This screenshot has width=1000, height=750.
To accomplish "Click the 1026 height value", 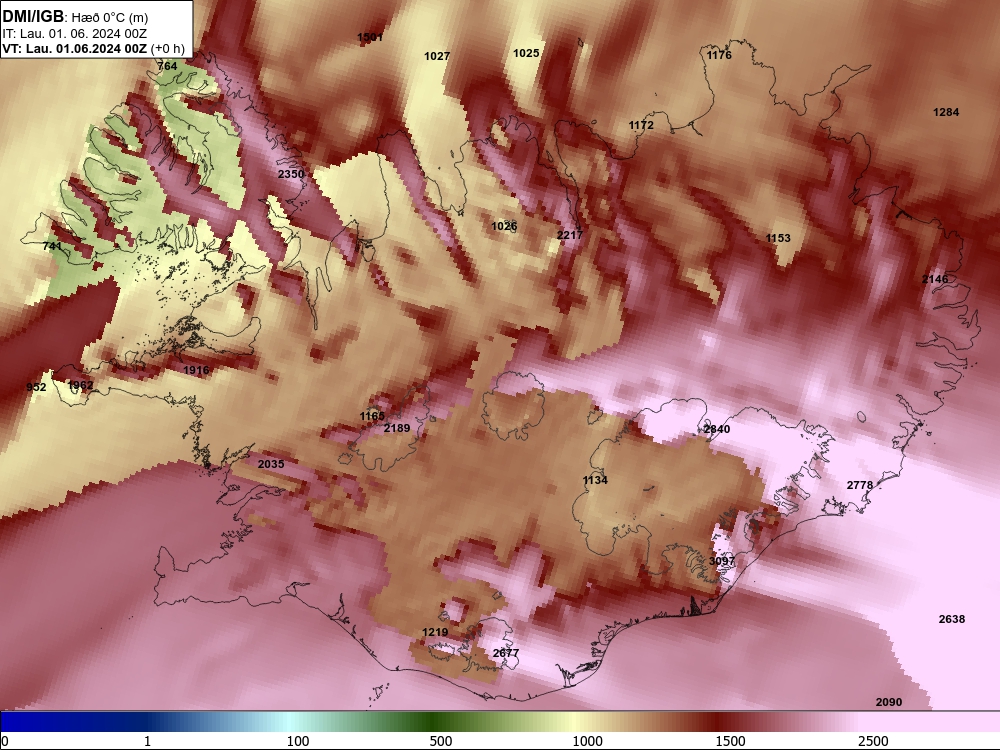I will [x=504, y=226].
